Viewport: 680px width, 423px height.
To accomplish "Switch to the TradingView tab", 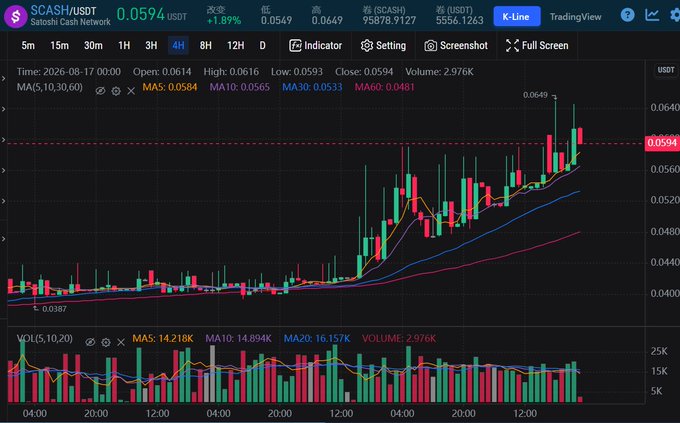I will coord(575,16).
